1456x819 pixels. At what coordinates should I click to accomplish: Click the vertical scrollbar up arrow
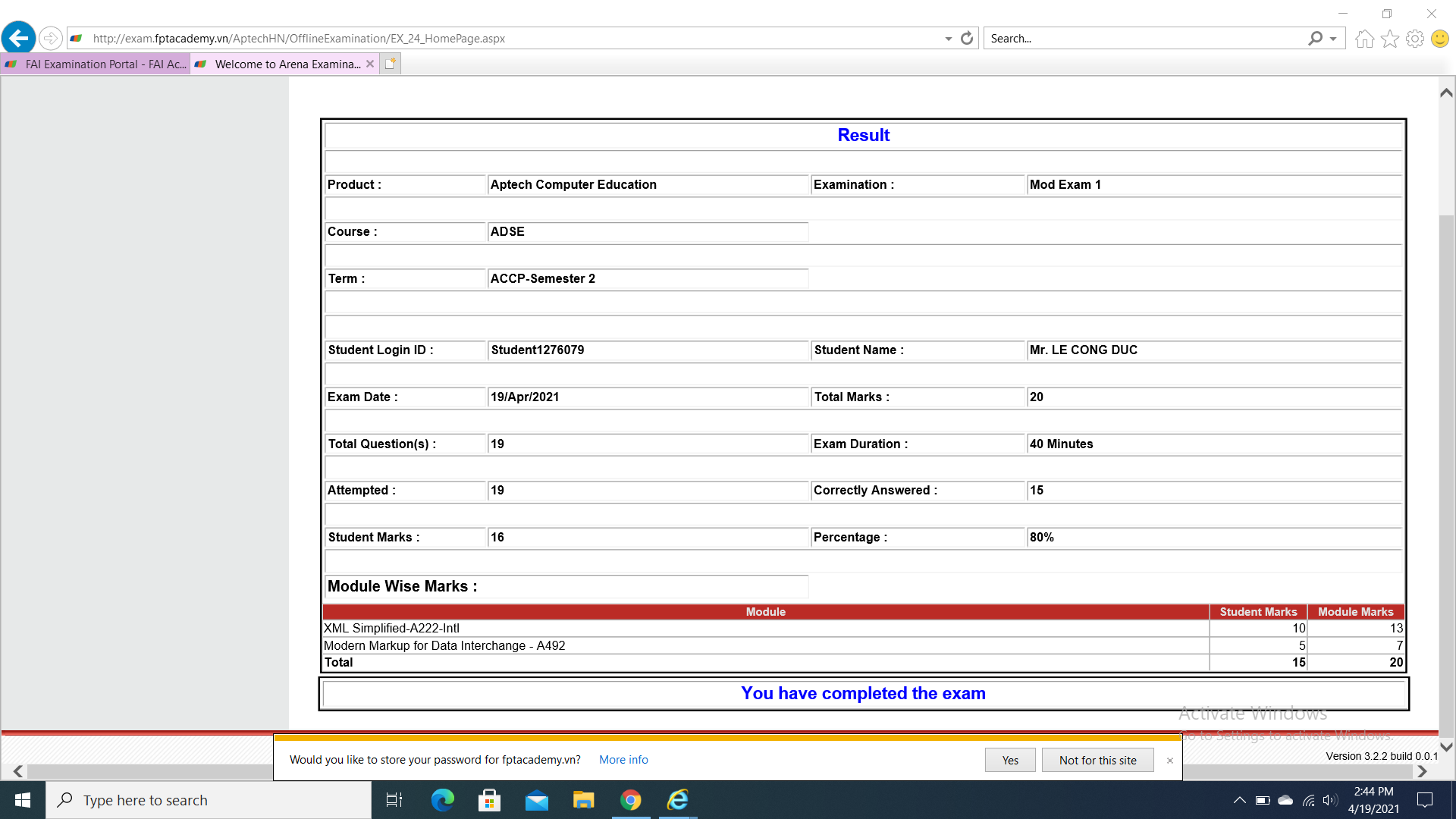coord(1446,93)
